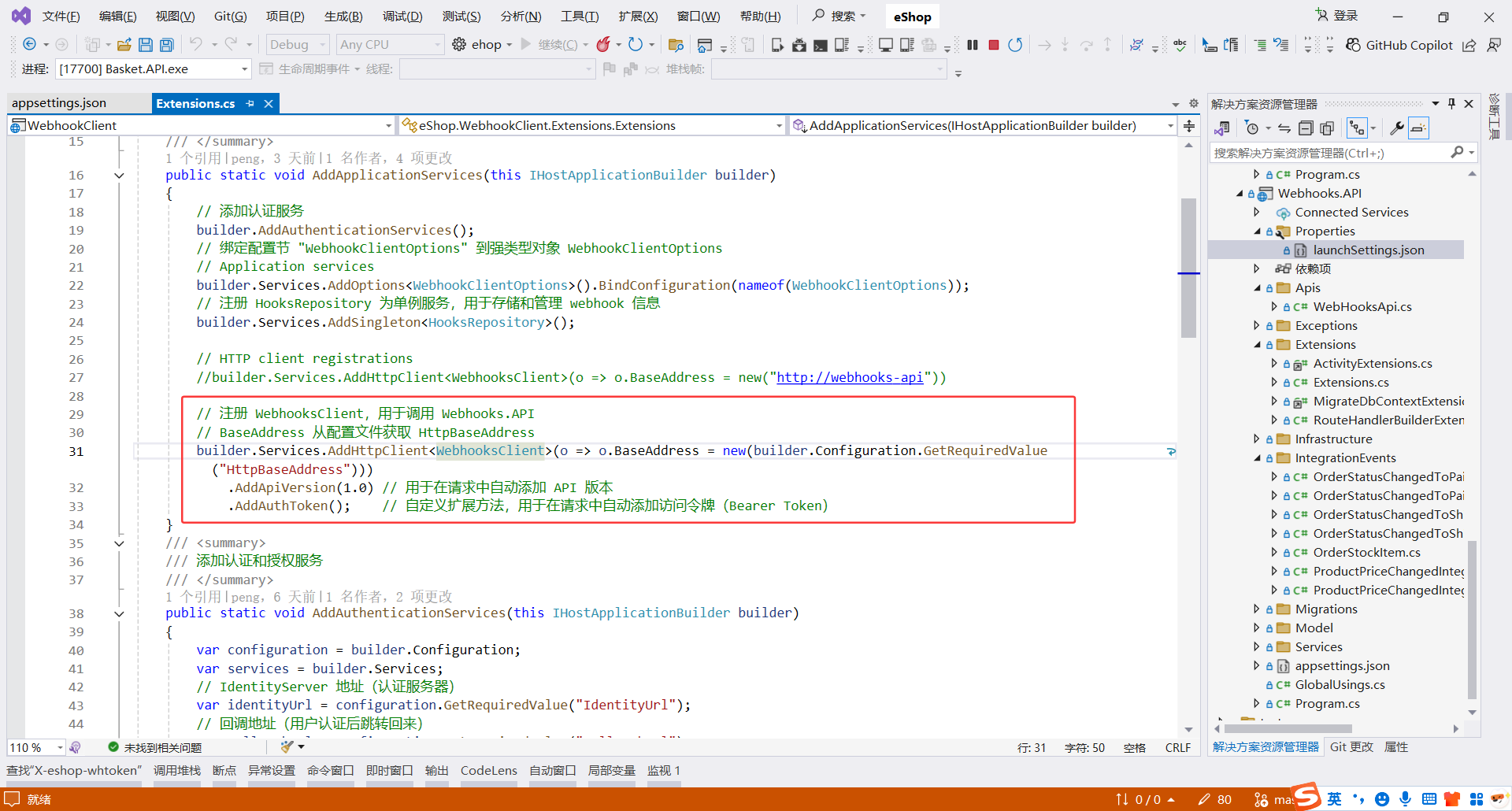Click the Open File folder icon

[124, 45]
